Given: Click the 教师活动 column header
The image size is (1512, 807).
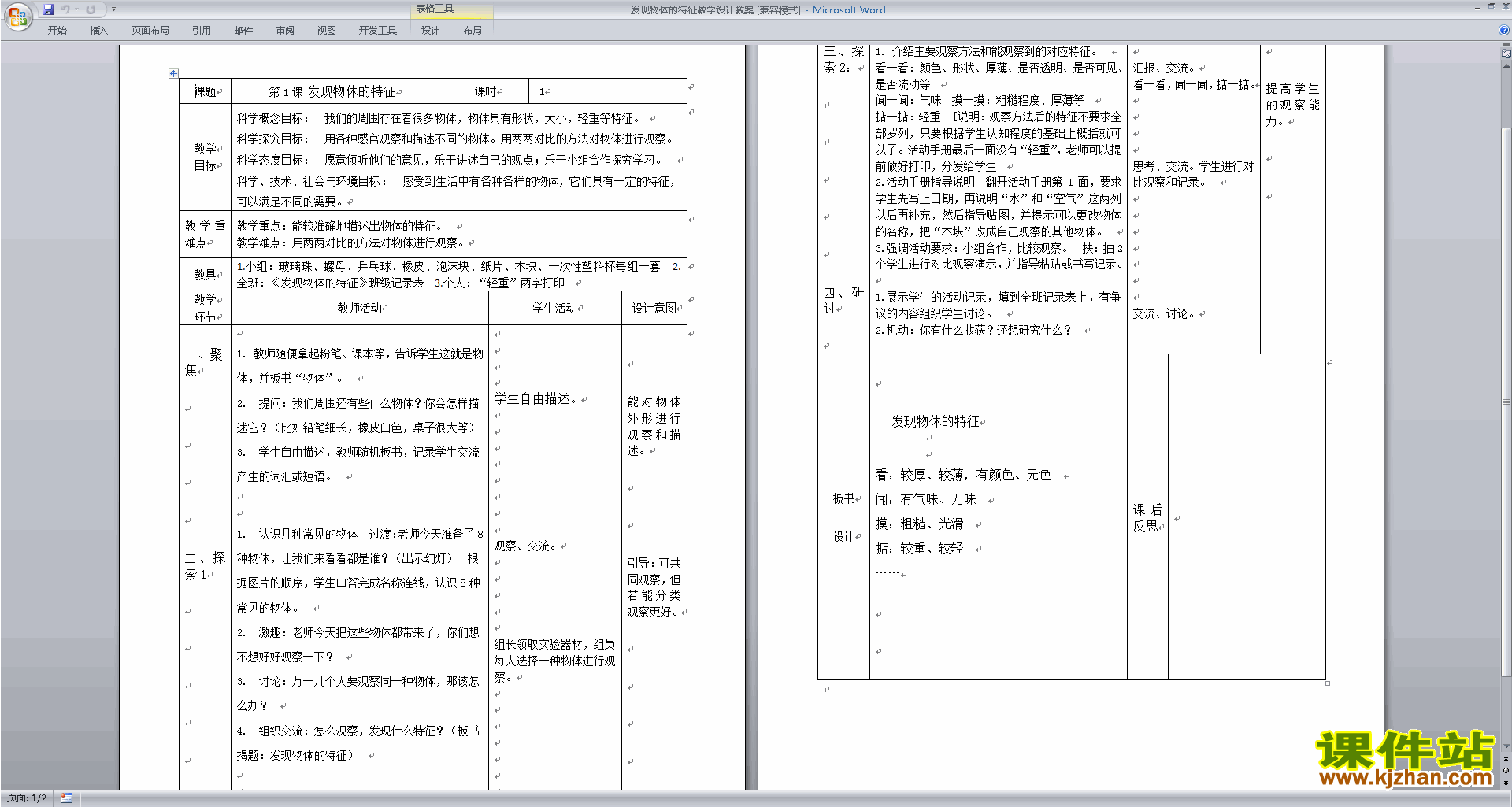Looking at the screenshot, I should pyautogui.click(x=360, y=308).
